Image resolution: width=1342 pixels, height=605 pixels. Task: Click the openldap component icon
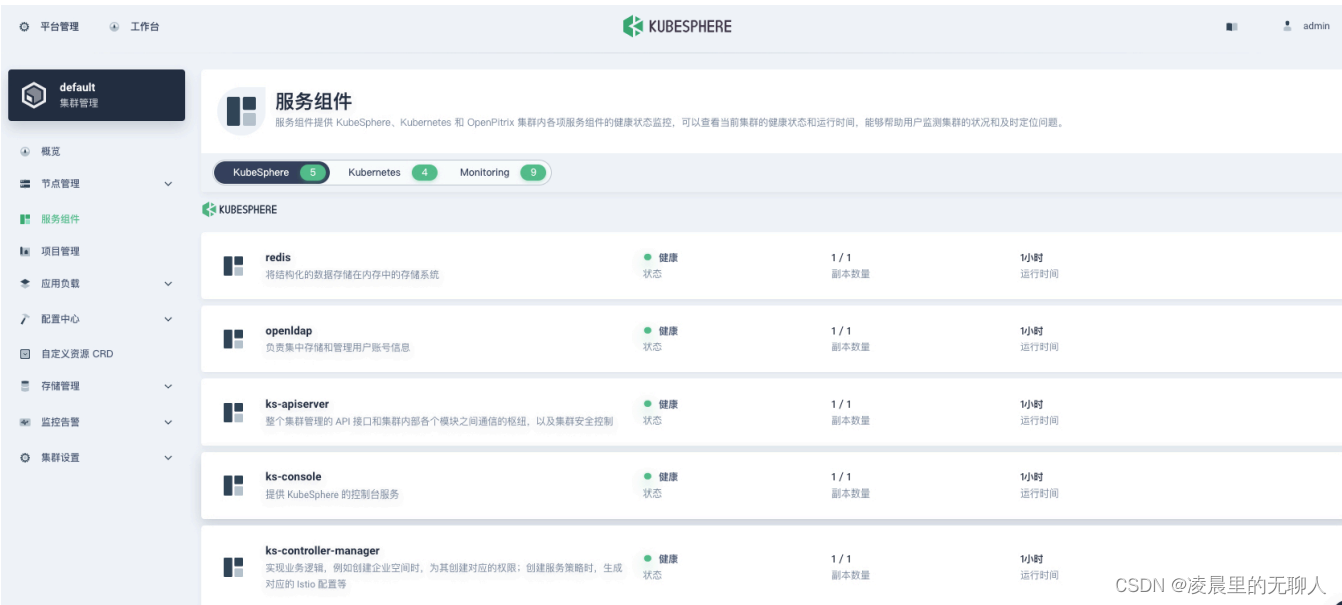point(233,339)
